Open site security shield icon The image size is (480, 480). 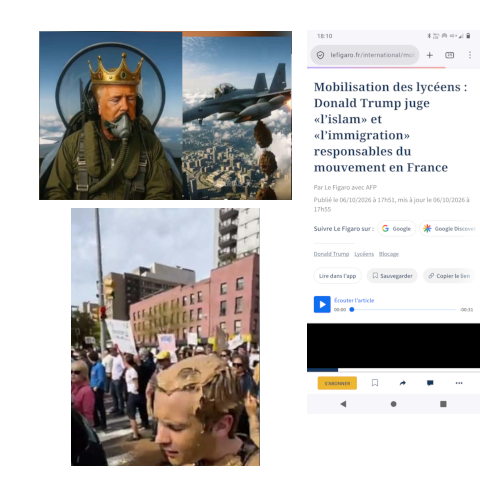[320, 55]
